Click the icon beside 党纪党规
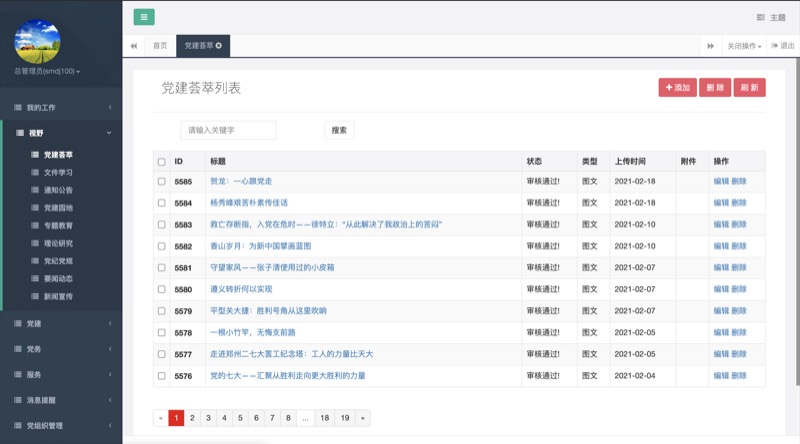 coord(35,261)
